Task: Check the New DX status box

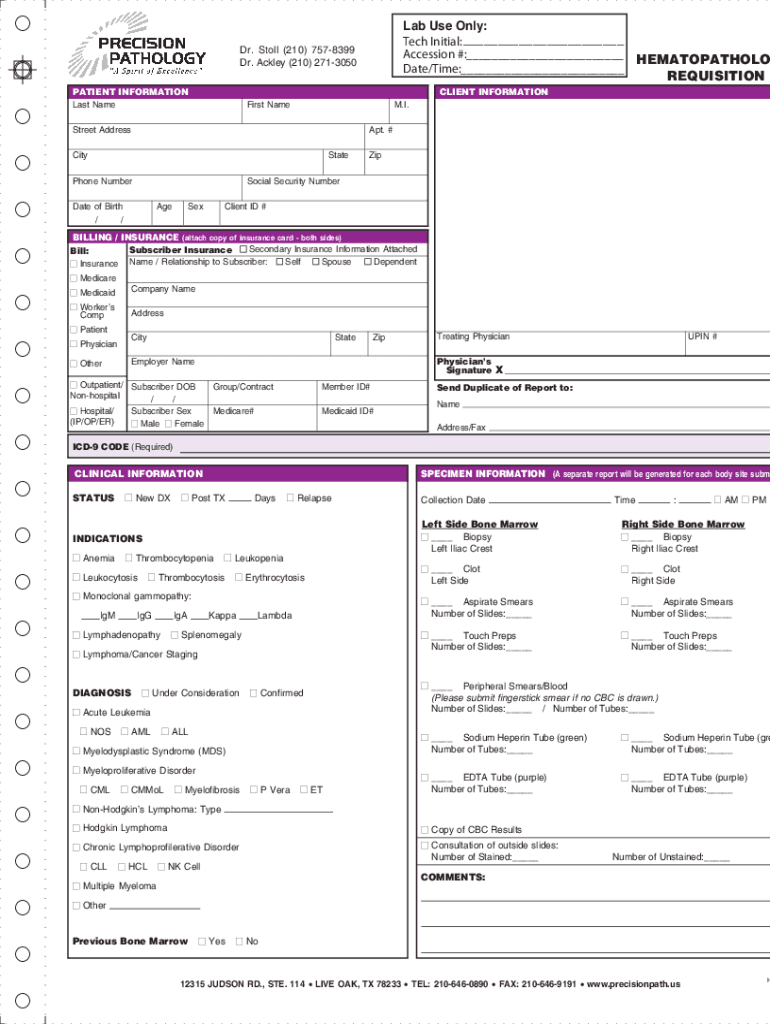Action: coord(128,498)
